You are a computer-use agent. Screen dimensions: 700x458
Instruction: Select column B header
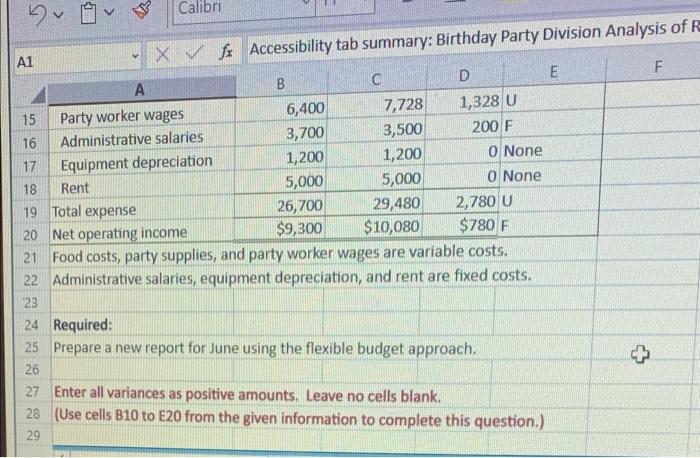click(x=281, y=83)
